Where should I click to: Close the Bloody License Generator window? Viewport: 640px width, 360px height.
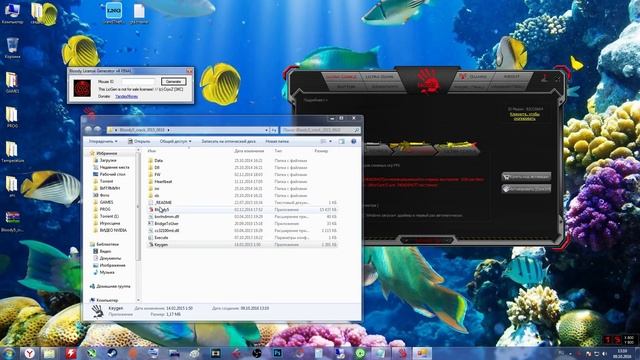pyautogui.click(x=189, y=71)
